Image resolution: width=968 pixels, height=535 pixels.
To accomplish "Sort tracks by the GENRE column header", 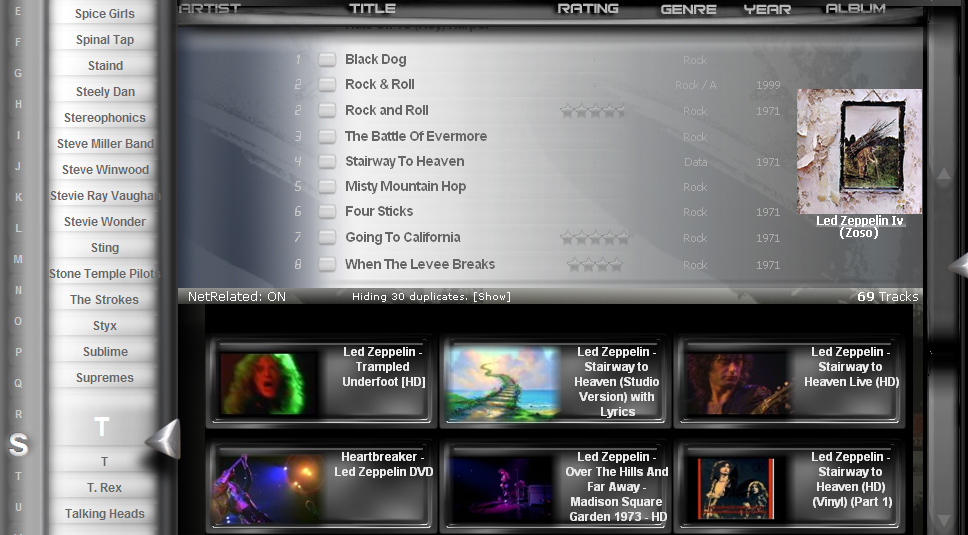I will (x=688, y=9).
